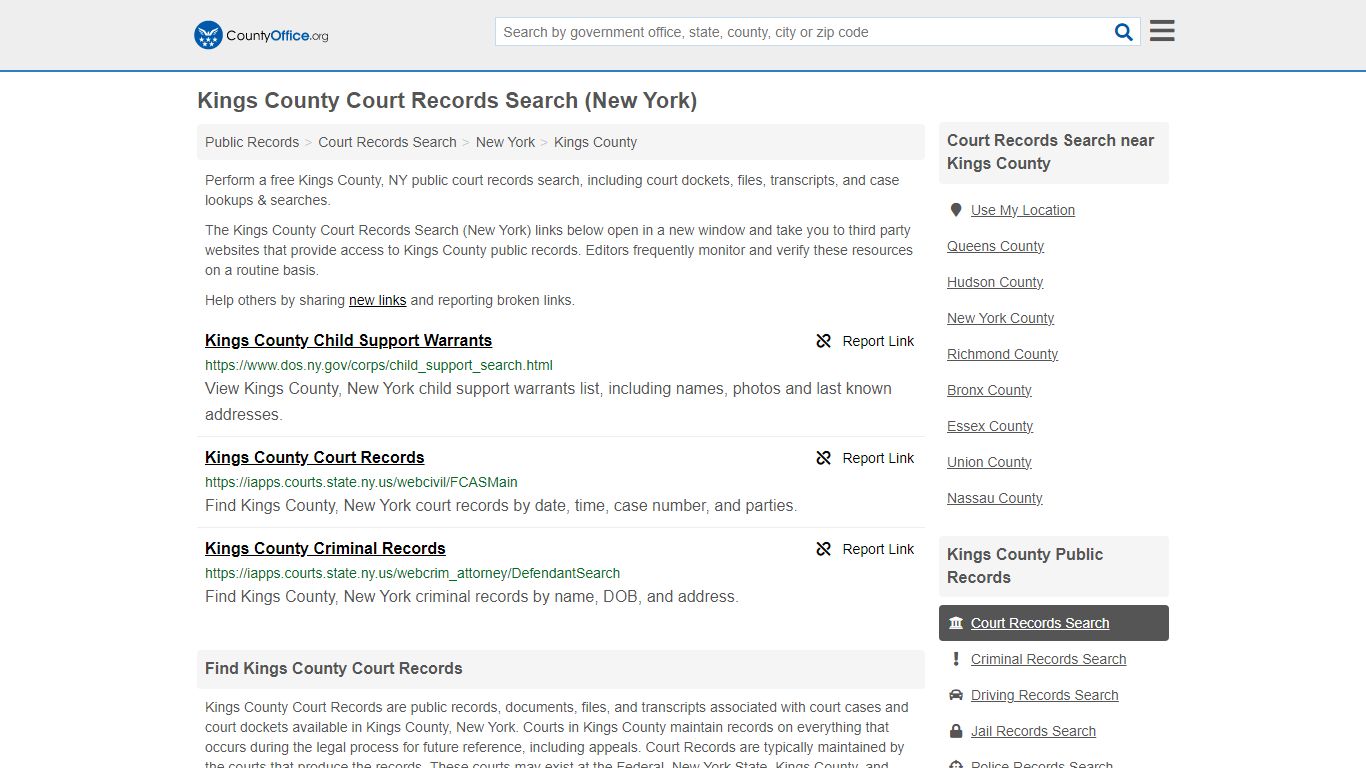
Task: Follow the 'new links' hyperlink
Action: click(x=377, y=300)
